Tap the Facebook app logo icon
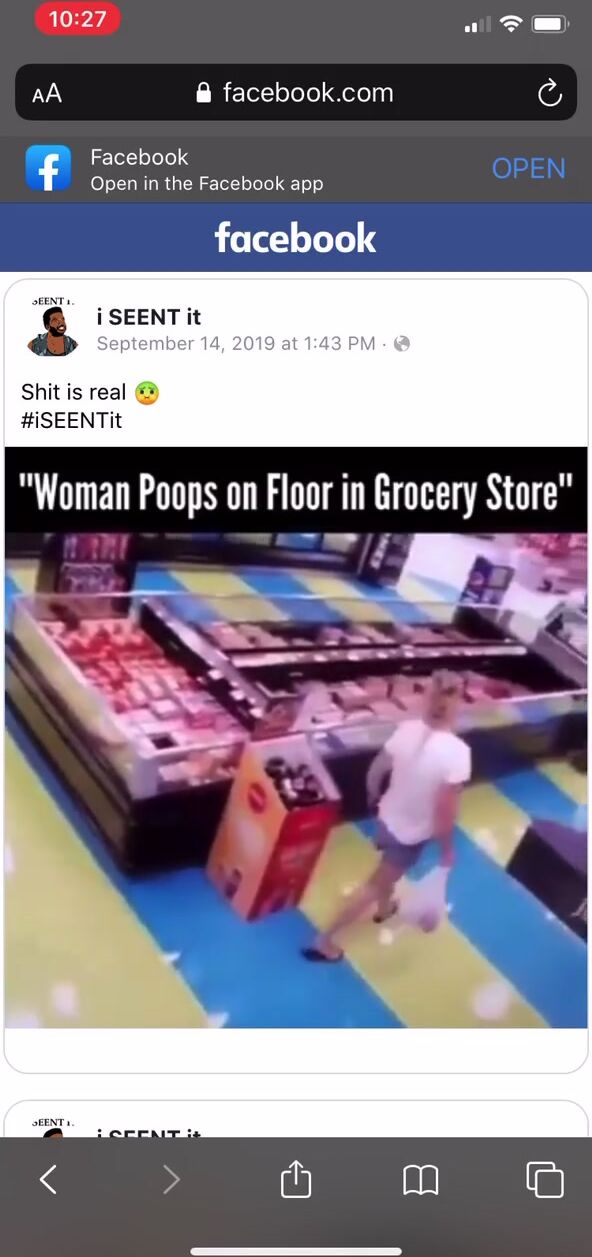Viewport: 592px width, 1257px height. tap(49, 168)
